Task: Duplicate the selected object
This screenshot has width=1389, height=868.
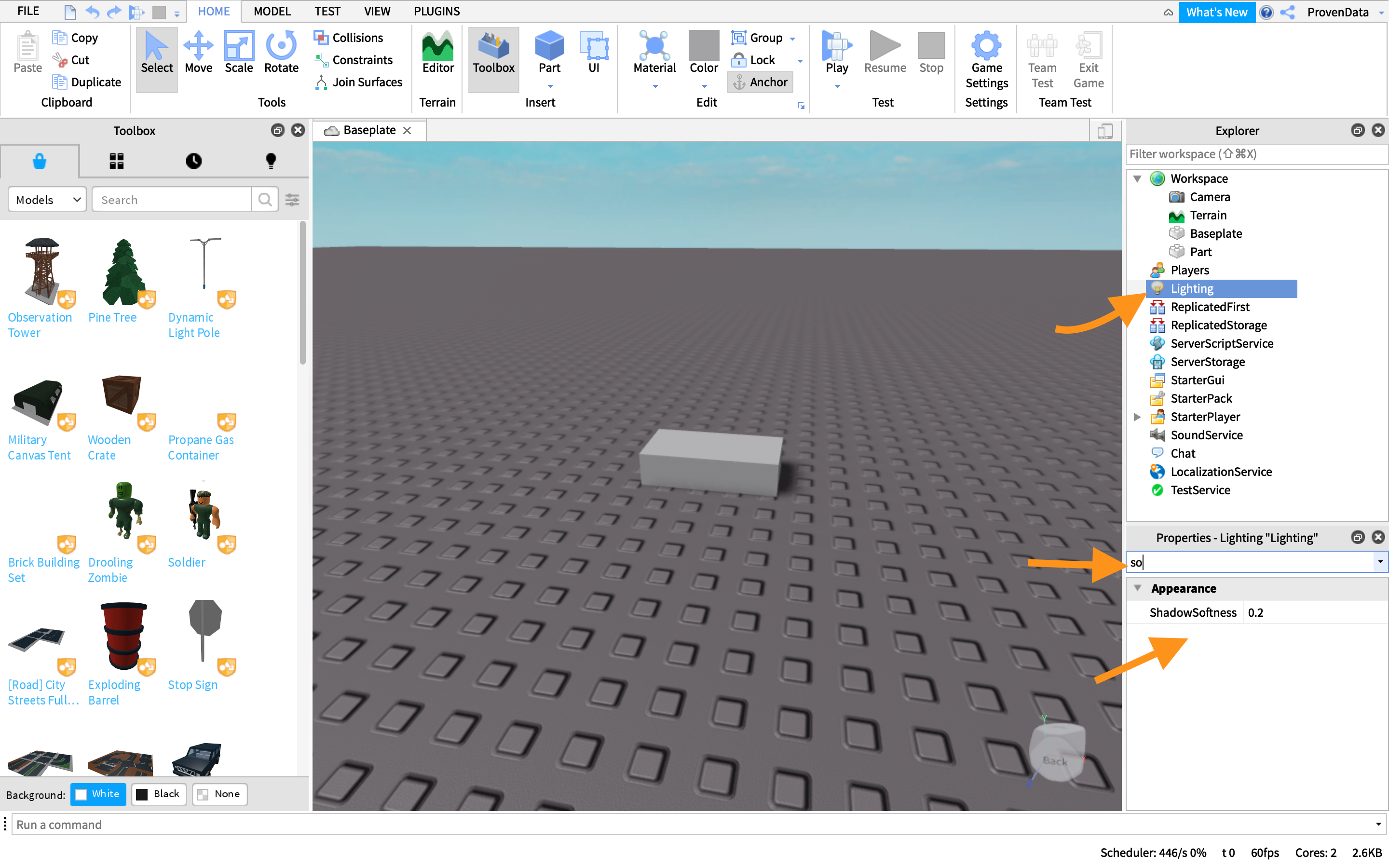Action: tap(87, 82)
